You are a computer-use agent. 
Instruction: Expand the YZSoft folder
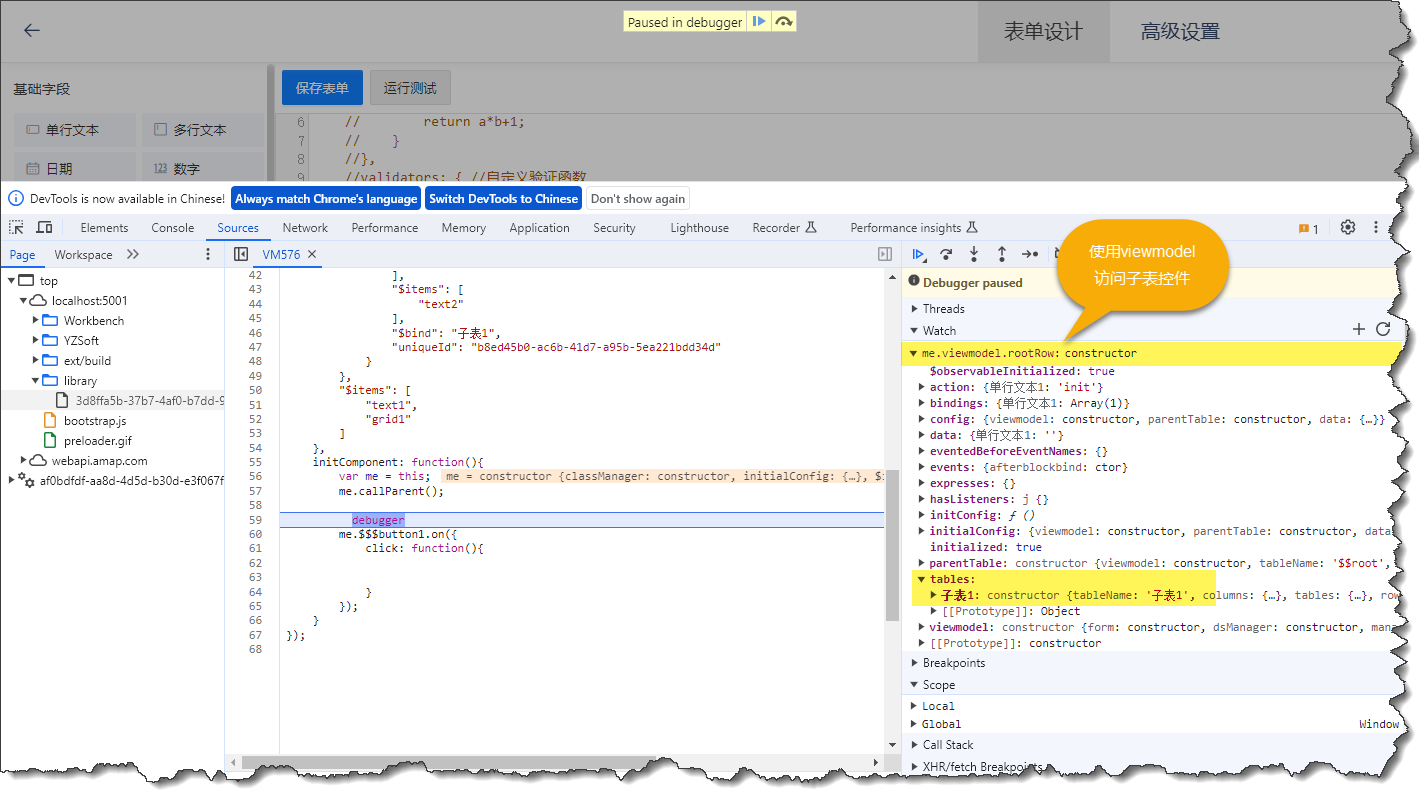[36, 341]
